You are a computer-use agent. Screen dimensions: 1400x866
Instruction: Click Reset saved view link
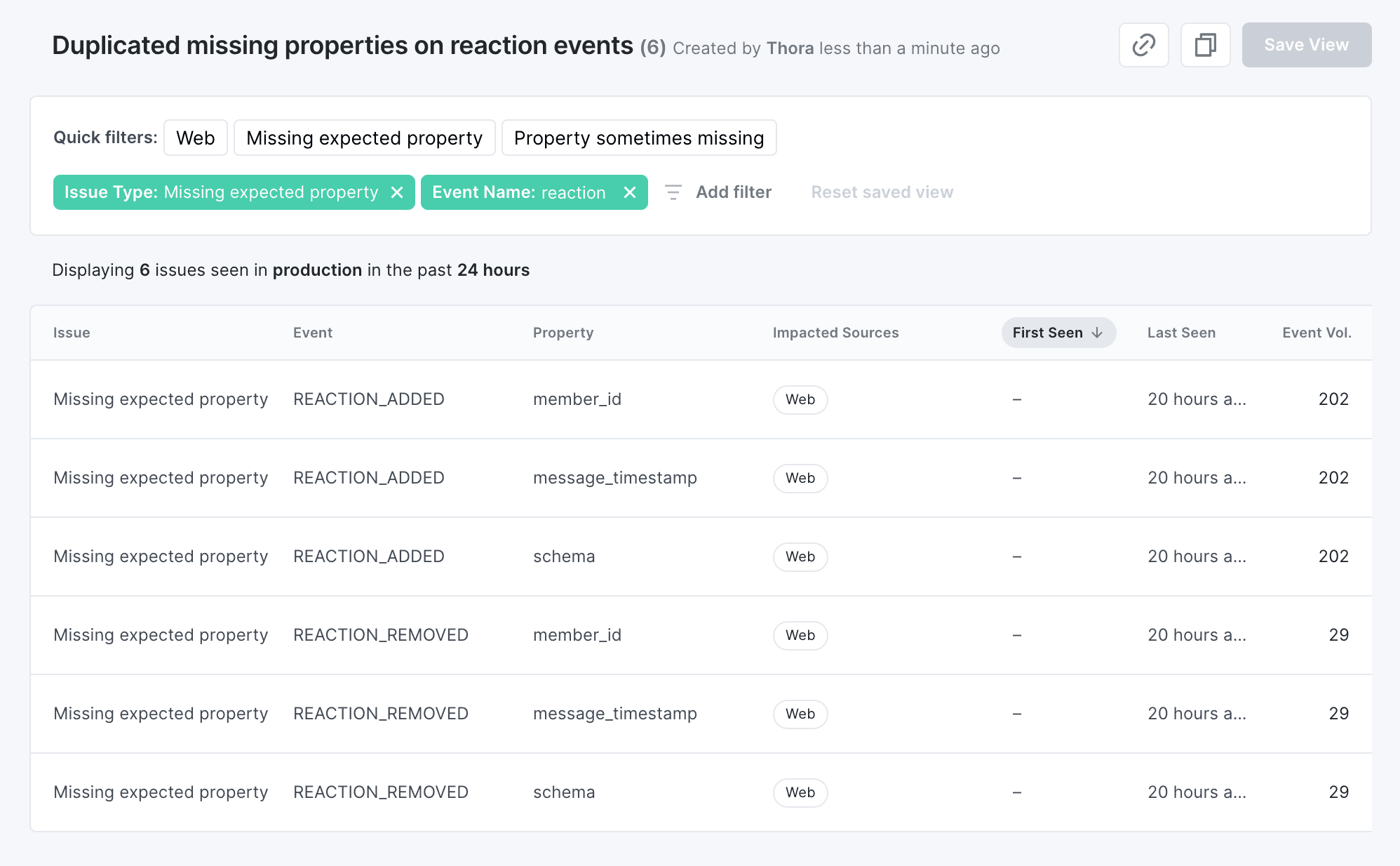882,191
